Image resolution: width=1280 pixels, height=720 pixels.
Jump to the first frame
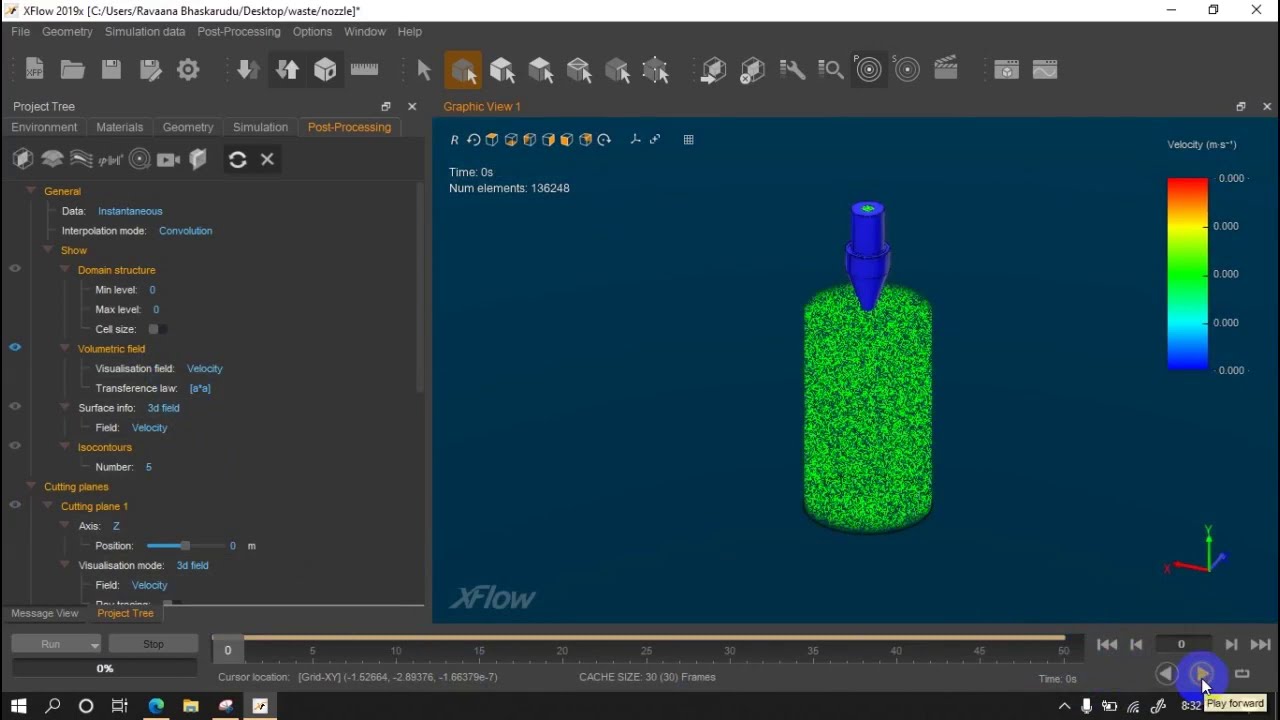[1107, 645]
